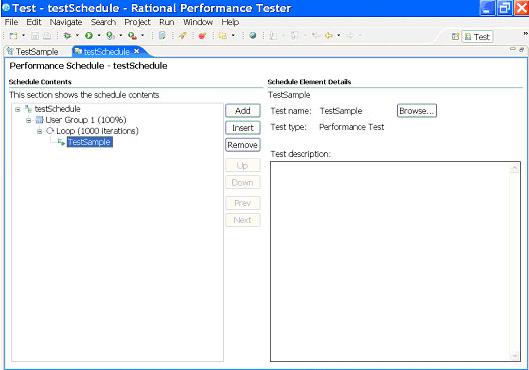Open the Test perspective button

pyautogui.click(x=477, y=37)
